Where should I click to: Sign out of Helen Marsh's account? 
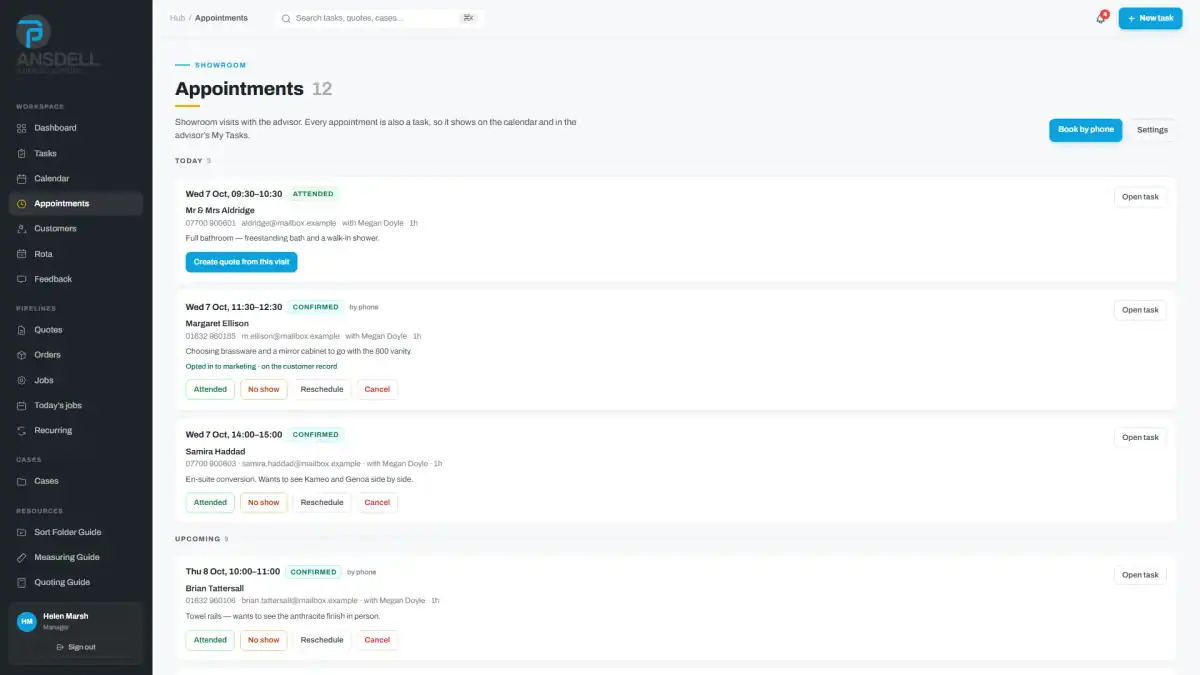[76, 647]
